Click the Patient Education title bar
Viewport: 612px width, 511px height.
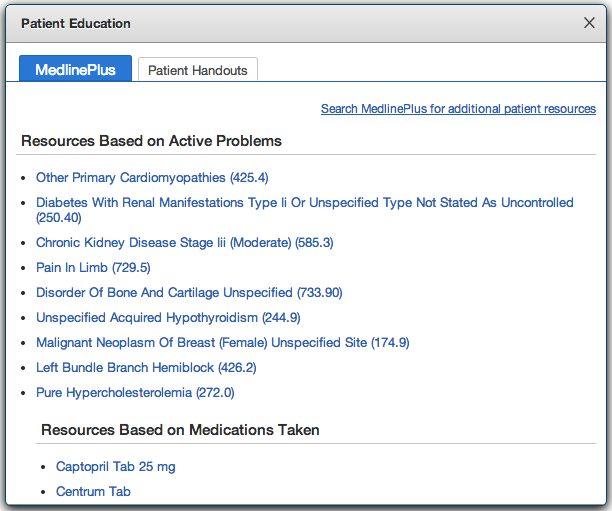point(300,23)
